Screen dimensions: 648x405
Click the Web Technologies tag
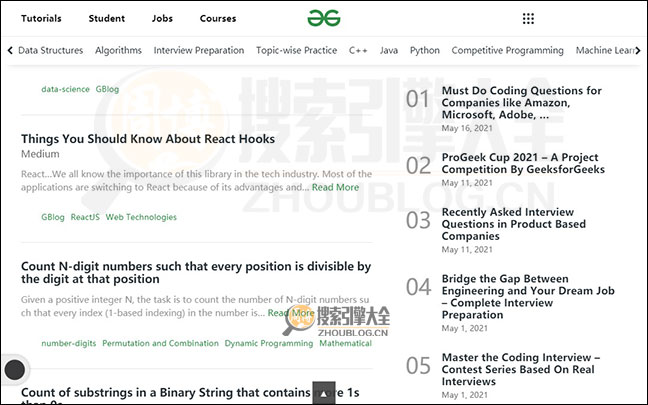coord(141,217)
